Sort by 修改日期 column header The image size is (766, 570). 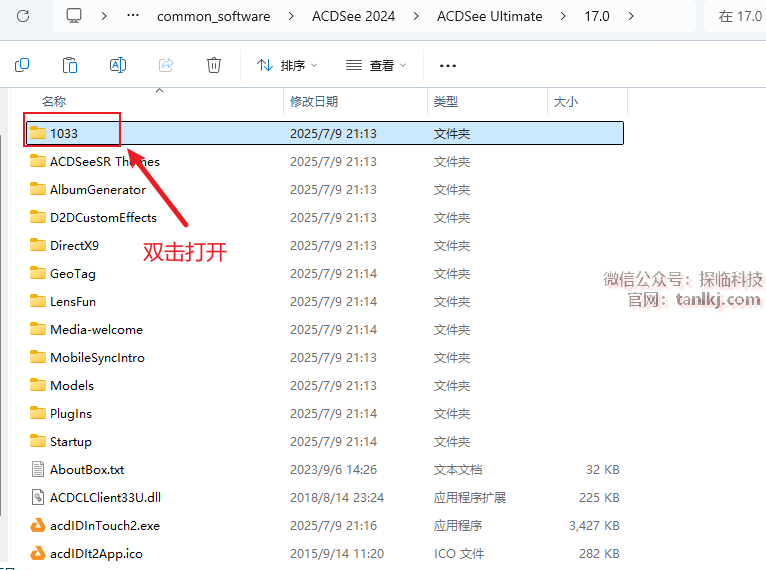coord(314,102)
